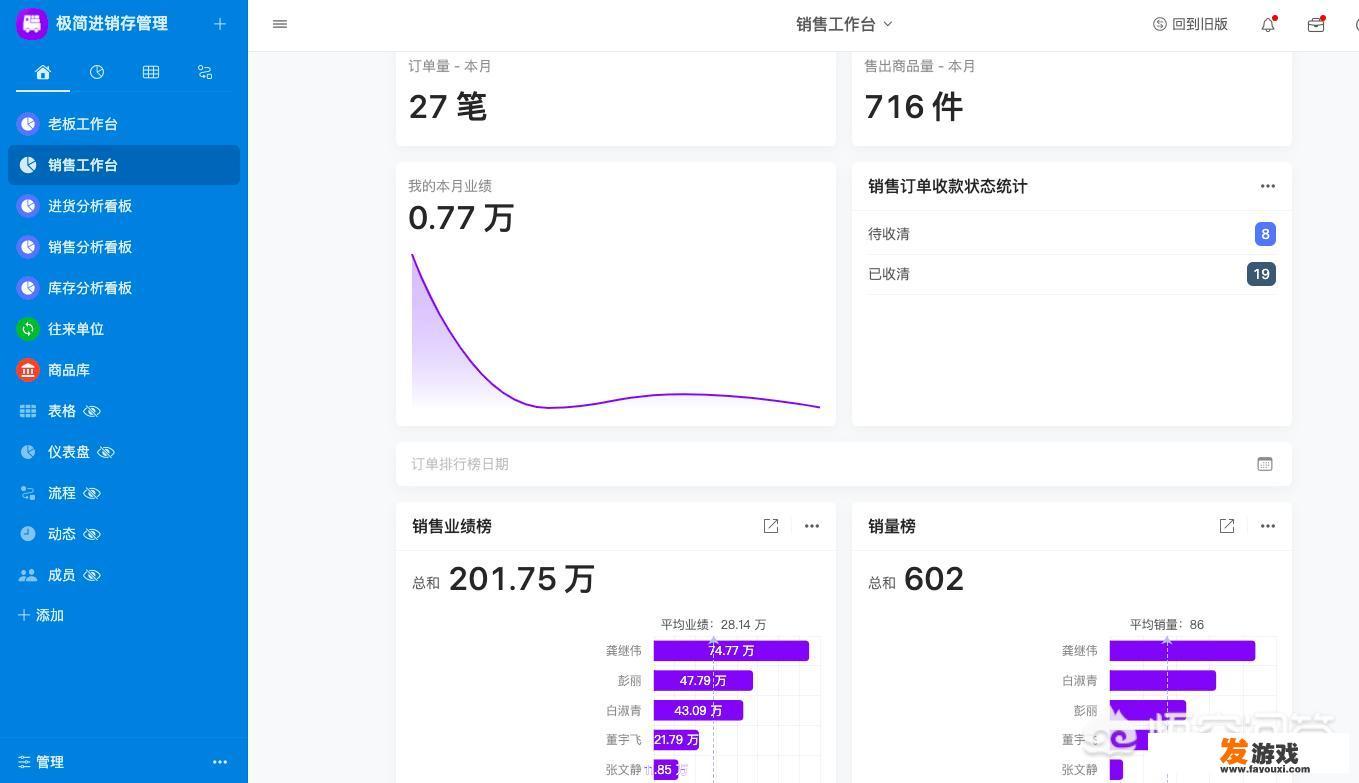Open more menu on 销量榜

1268,526
